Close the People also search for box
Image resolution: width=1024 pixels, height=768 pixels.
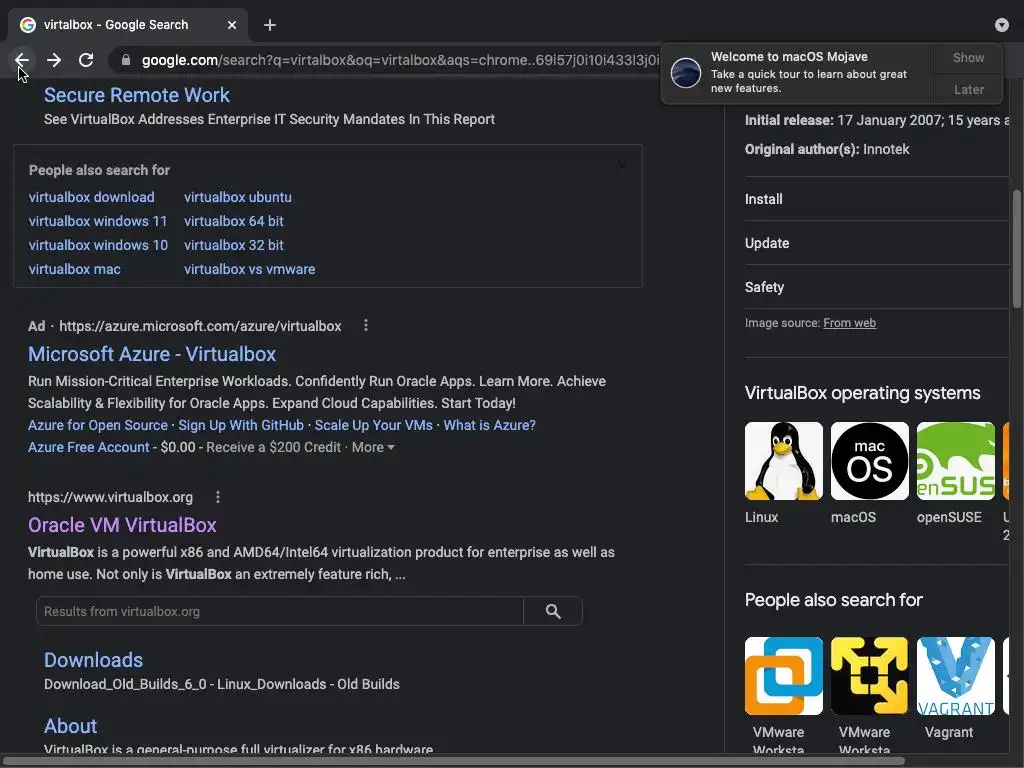[x=622, y=165]
